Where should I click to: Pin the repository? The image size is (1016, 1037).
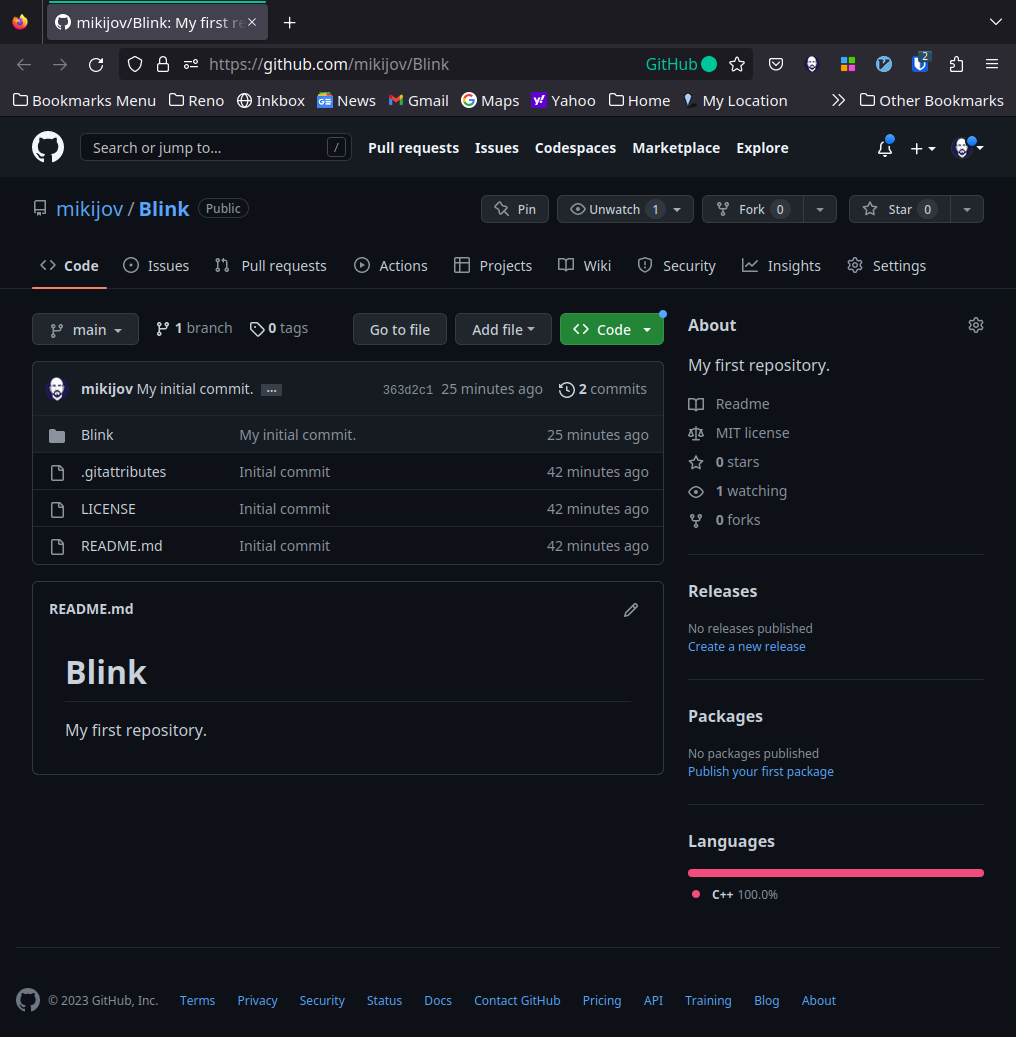[x=515, y=210]
